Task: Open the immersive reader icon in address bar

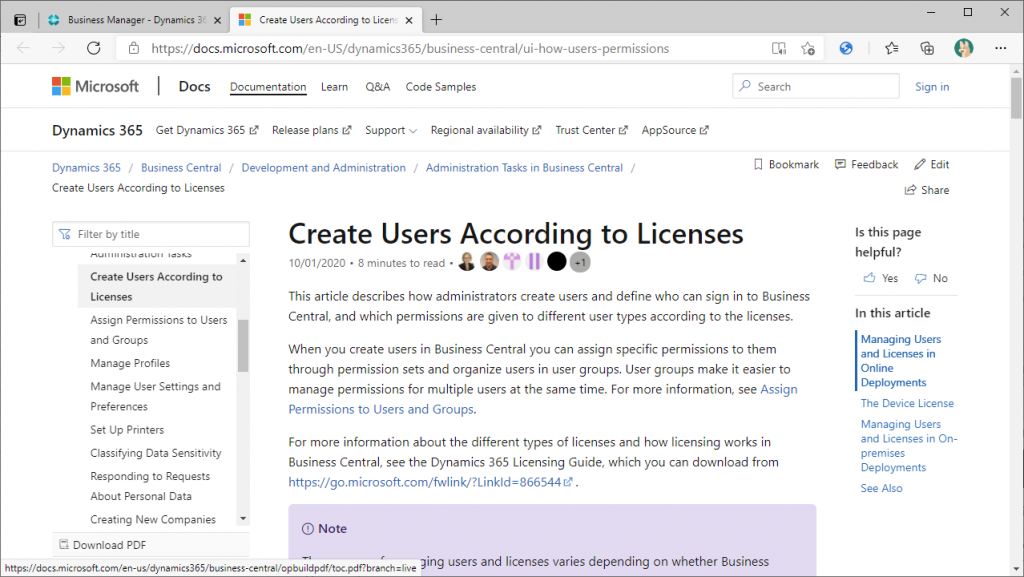Action: pos(778,48)
